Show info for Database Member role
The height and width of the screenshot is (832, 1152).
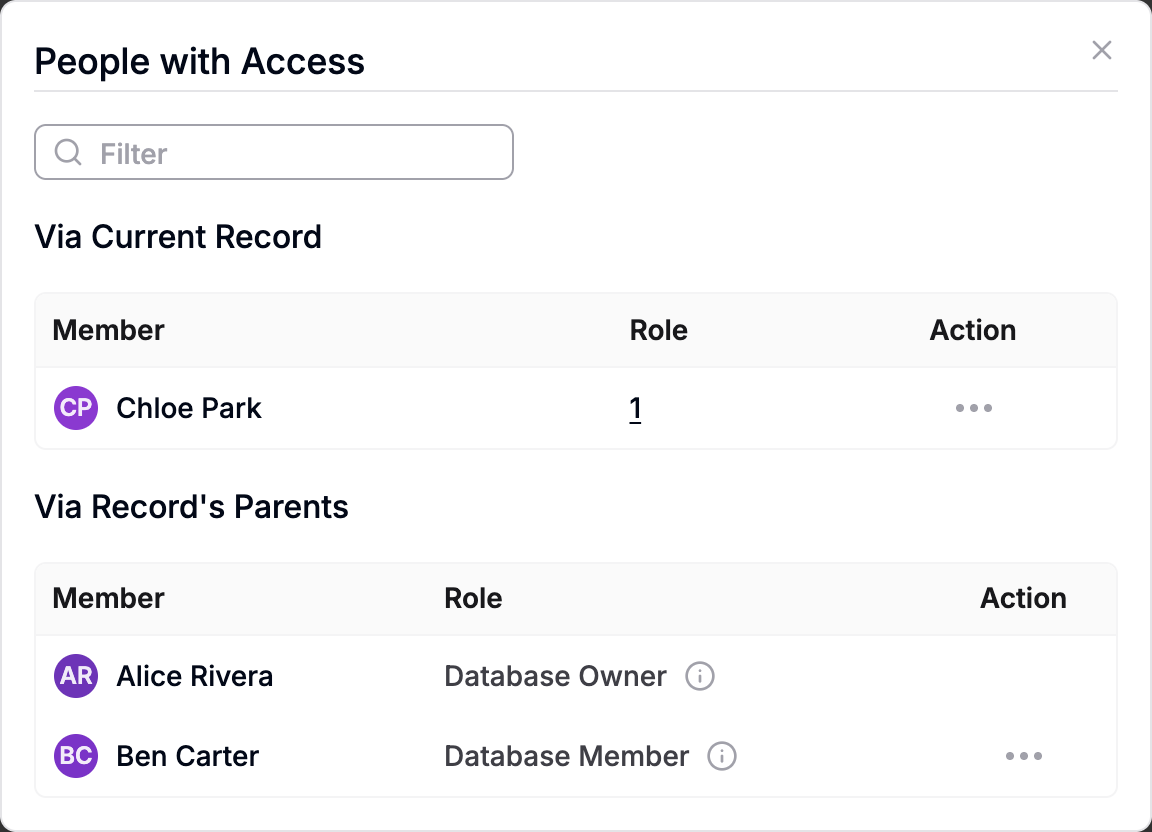coord(721,756)
